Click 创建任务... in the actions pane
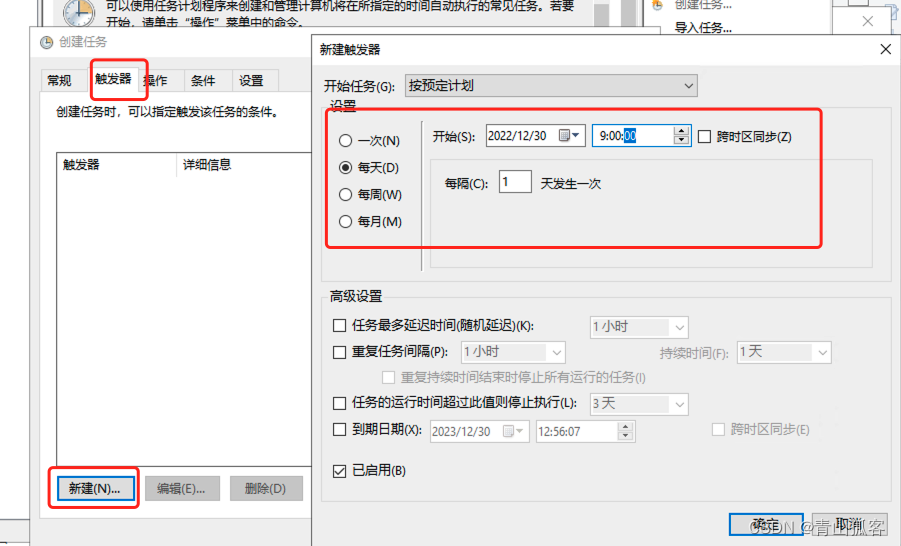Image resolution: width=901 pixels, height=546 pixels. point(703,5)
